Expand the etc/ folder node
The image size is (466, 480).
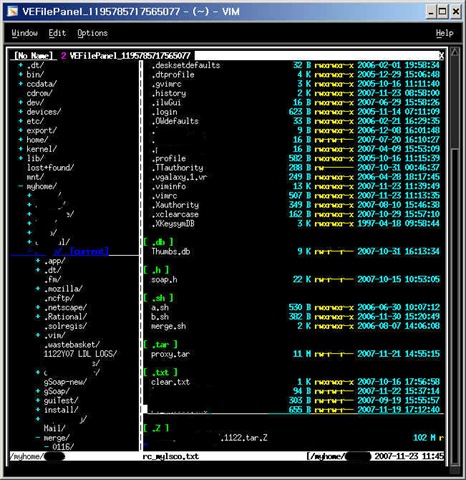click(x=21, y=121)
